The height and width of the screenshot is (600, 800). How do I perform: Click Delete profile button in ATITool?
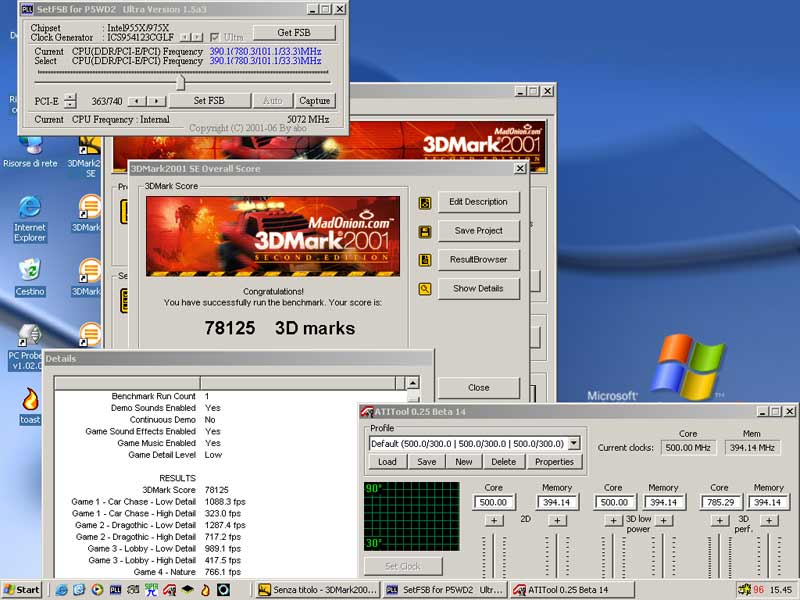[x=504, y=462]
